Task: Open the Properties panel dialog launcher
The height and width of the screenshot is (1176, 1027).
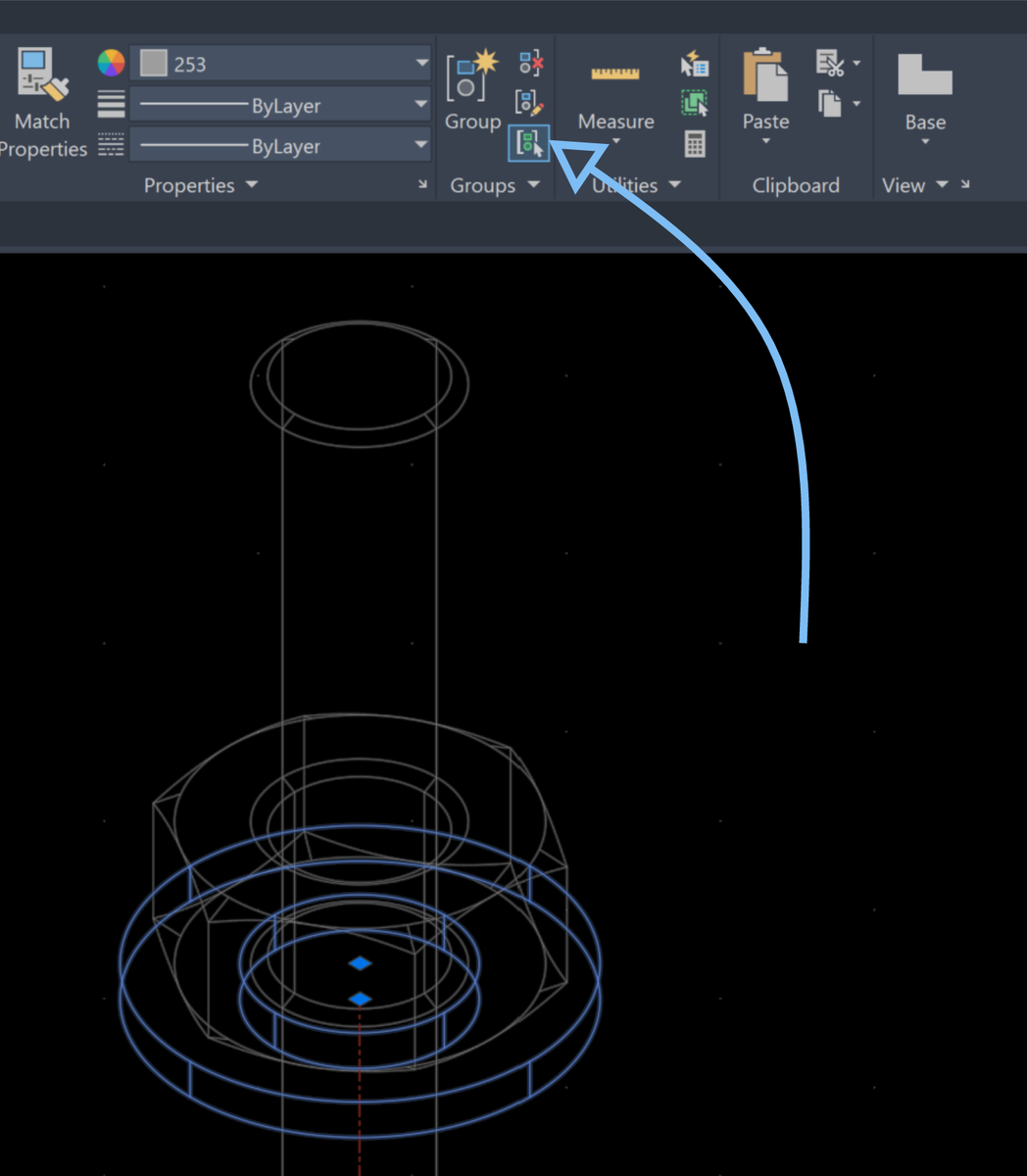Action: 422,184
